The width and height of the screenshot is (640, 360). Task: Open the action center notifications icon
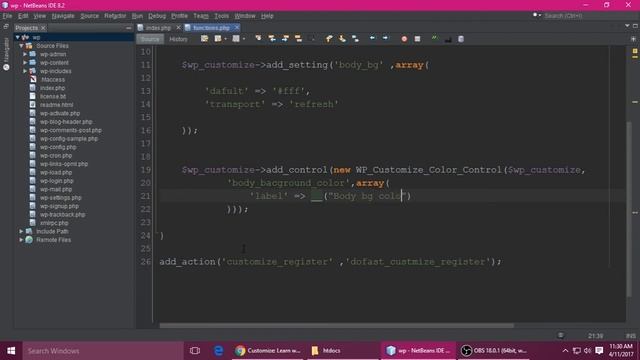point(599,351)
